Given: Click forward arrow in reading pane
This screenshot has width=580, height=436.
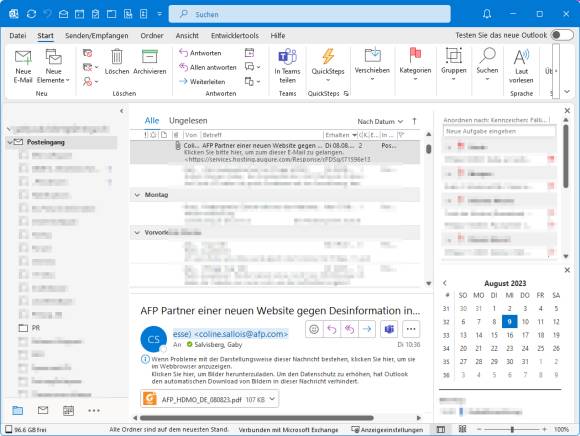Looking at the screenshot, I should tap(367, 329).
